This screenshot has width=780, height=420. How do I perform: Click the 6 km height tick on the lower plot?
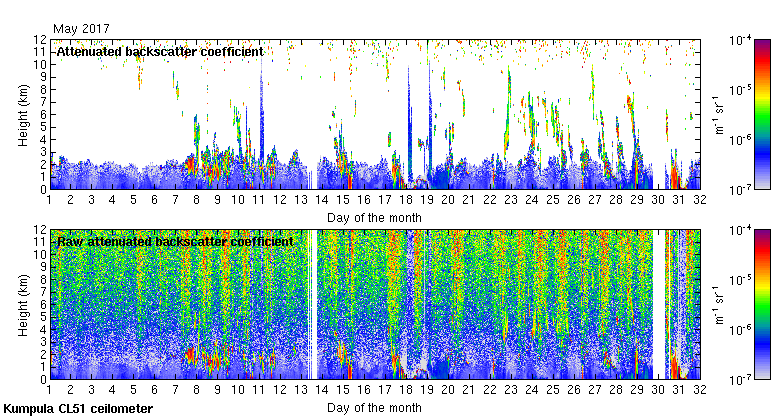(x=43, y=305)
